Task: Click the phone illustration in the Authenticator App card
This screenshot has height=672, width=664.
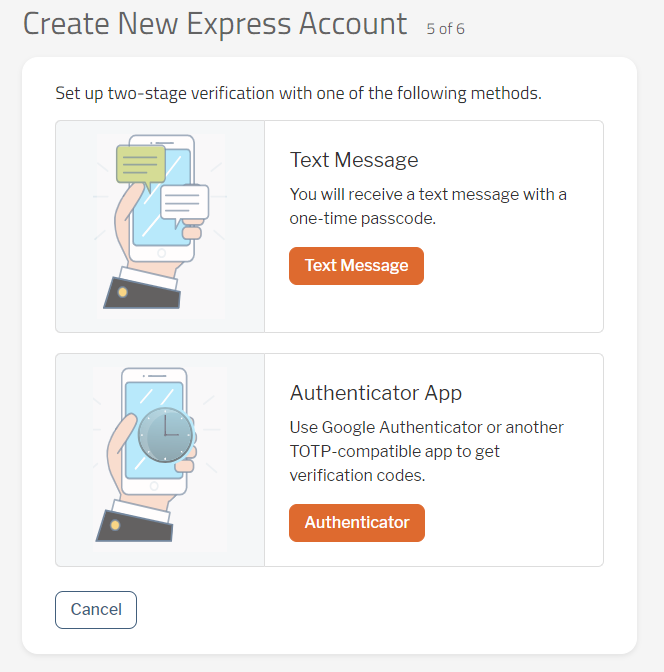Action: click(154, 431)
